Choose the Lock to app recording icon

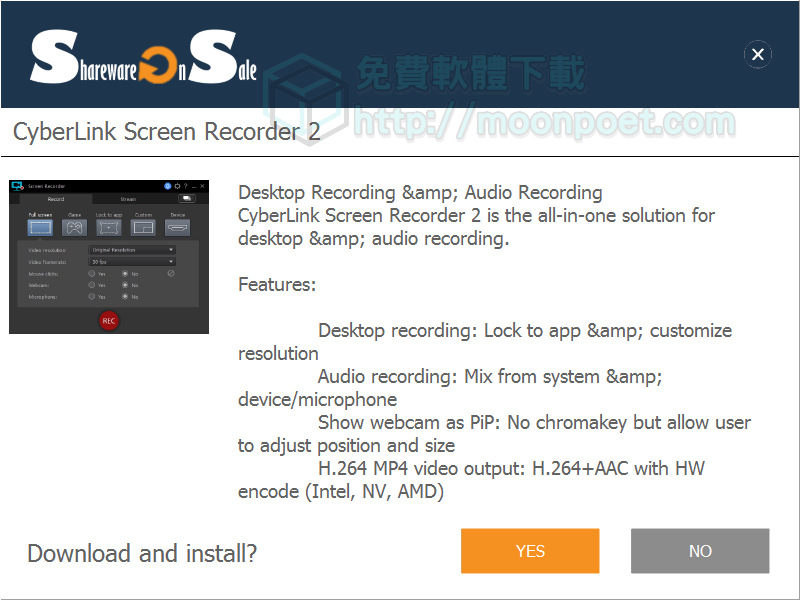tap(110, 228)
